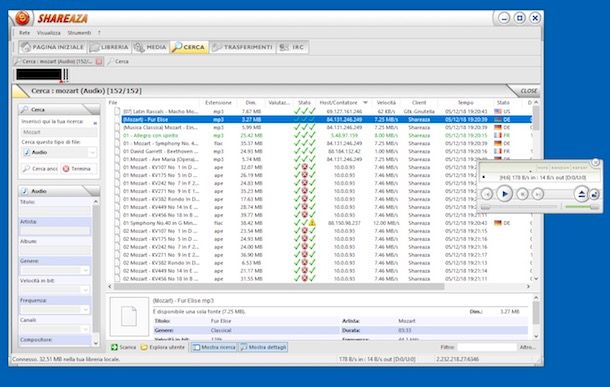Viewport: 610px width, 387px height.
Task: Click the Filtro input field
Action: [487, 347]
